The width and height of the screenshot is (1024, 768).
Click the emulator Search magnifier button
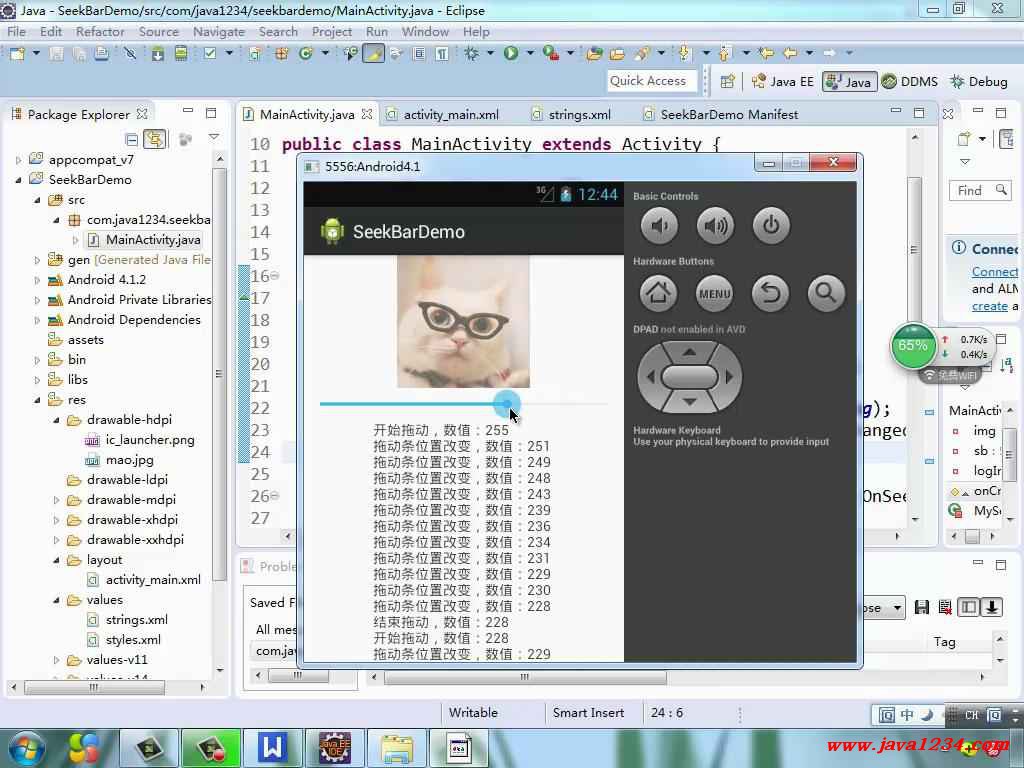(826, 293)
